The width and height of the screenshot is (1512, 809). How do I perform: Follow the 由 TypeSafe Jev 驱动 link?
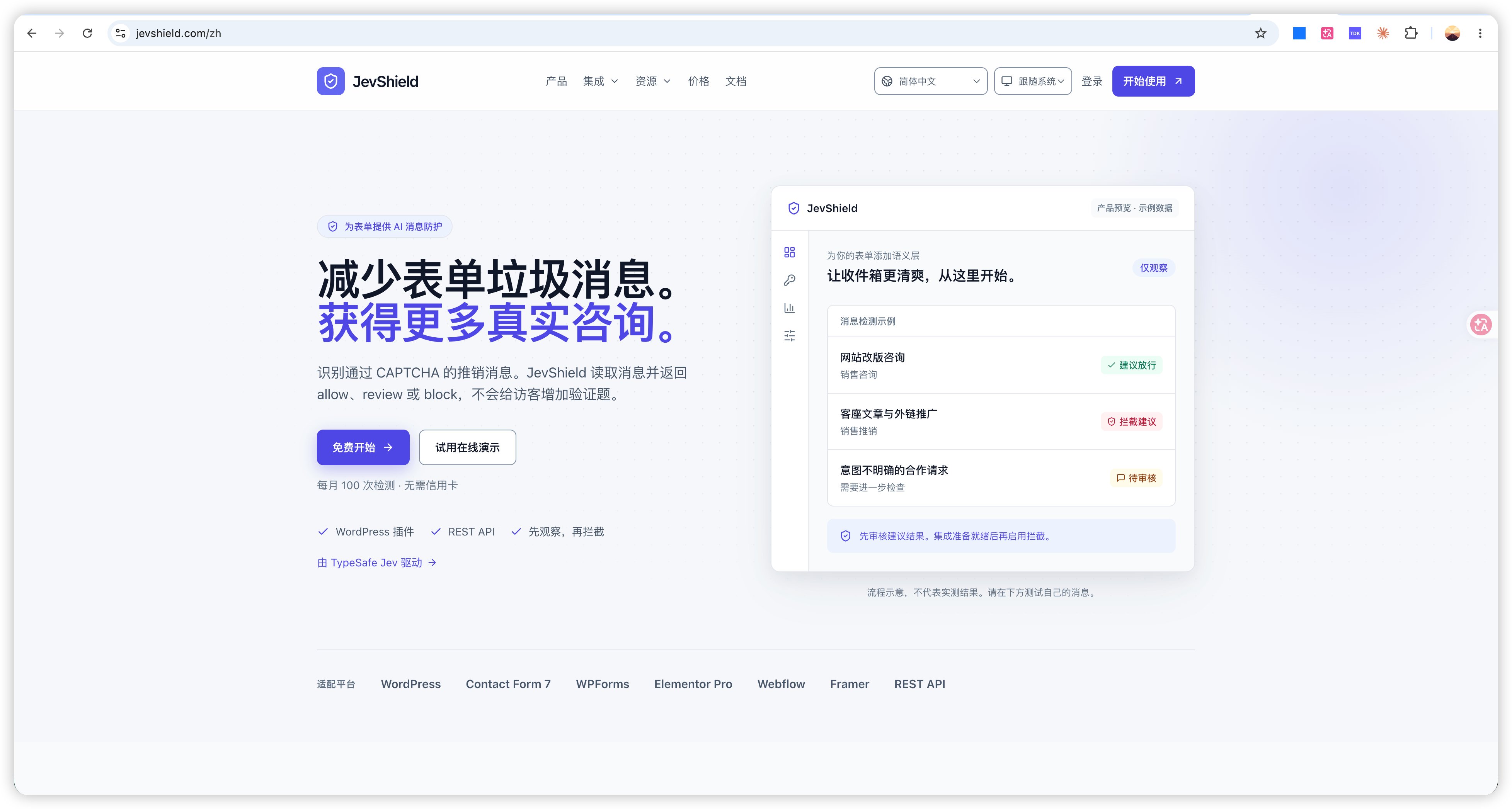[x=377, y=563]
